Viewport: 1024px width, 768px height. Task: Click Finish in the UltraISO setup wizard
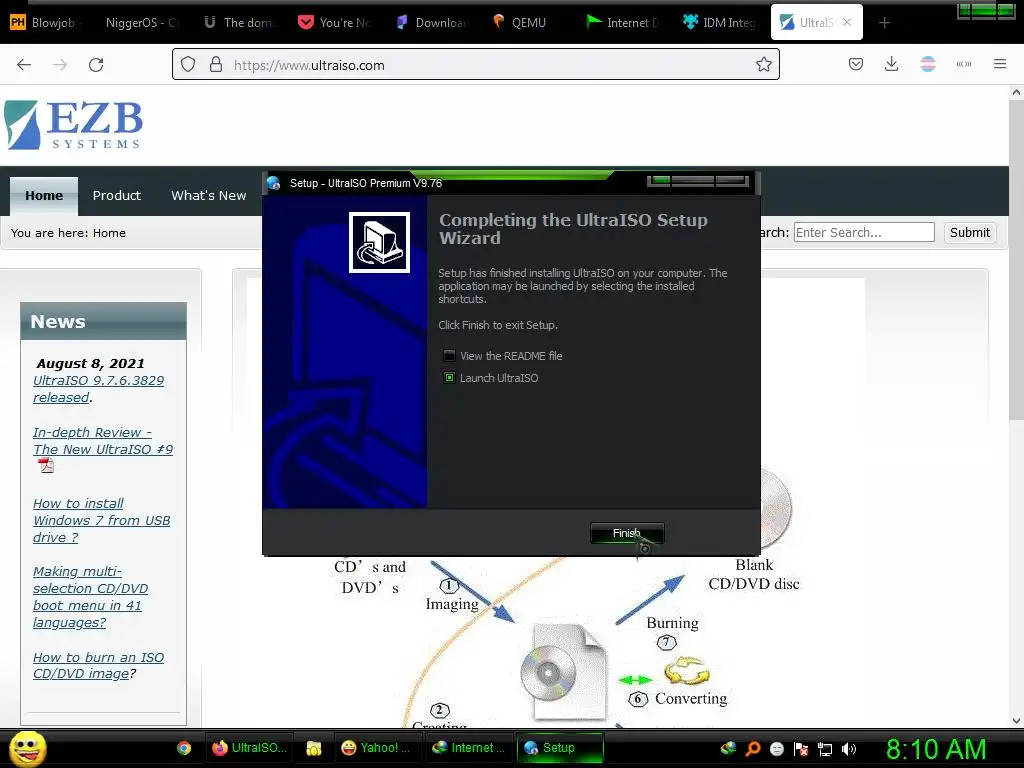[x=627, y=533]
